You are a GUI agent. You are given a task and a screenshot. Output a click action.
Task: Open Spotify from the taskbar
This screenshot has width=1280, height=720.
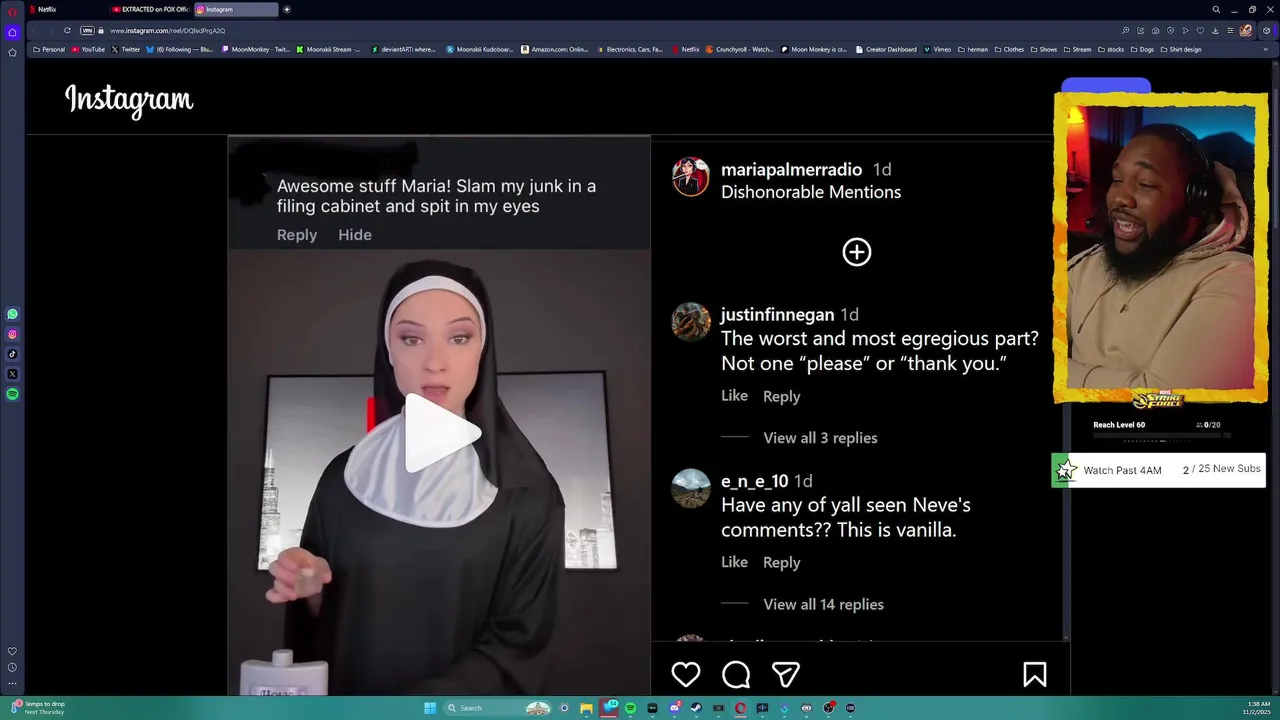point(630,708)
